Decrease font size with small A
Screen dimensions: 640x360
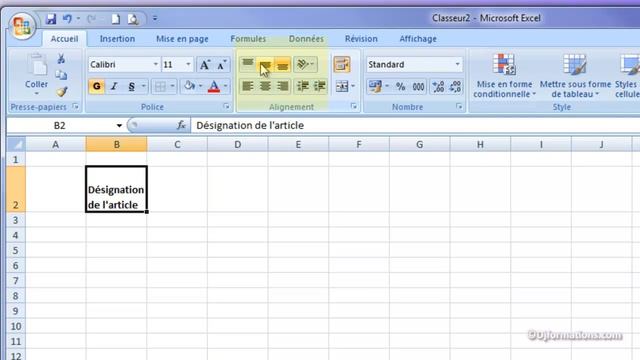pyautogui.click(x=222, y=64)
